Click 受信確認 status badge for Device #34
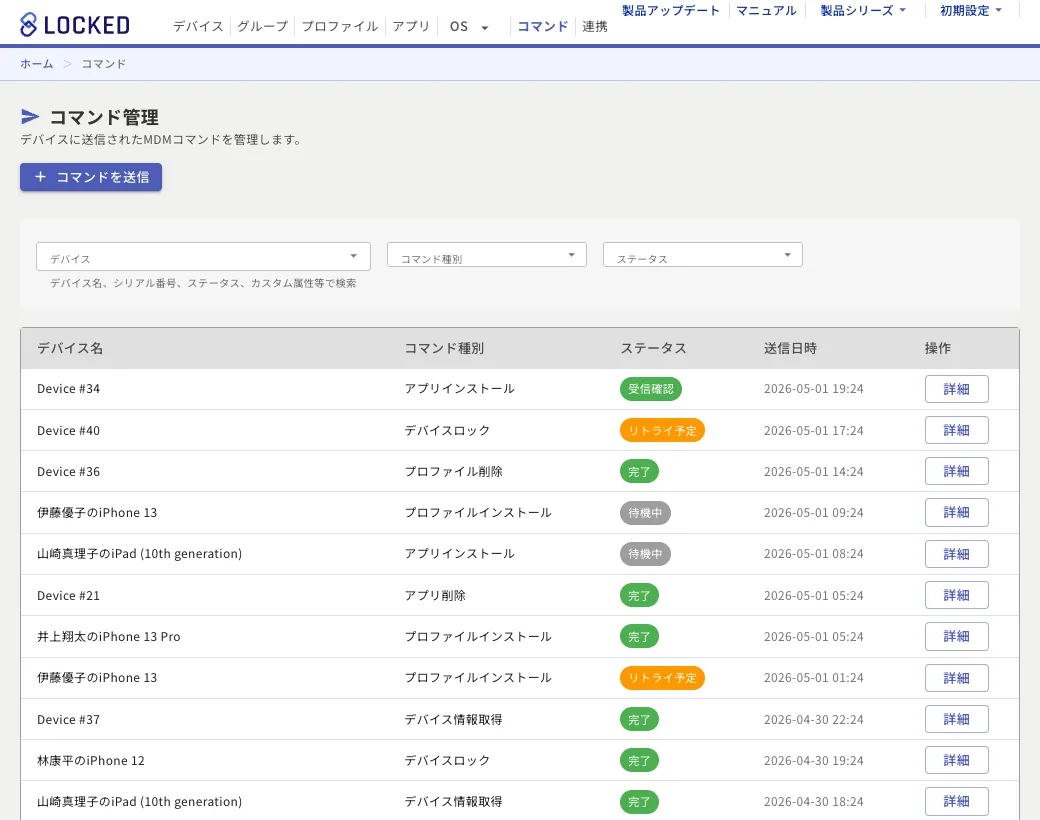Image resolution: width=1040 pixels, height=820 pixels. [651, 389]
